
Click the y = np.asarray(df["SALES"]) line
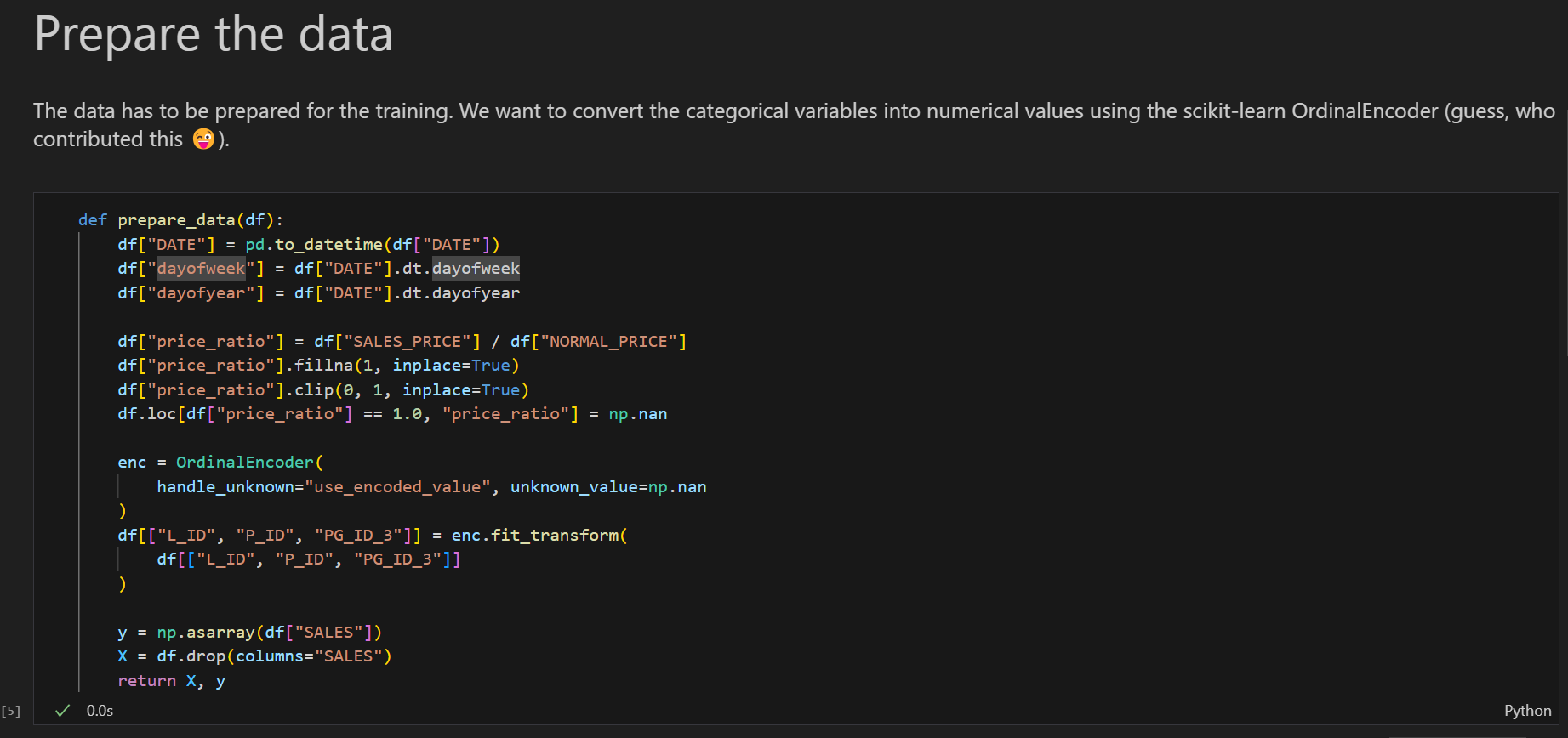[249, 633]
